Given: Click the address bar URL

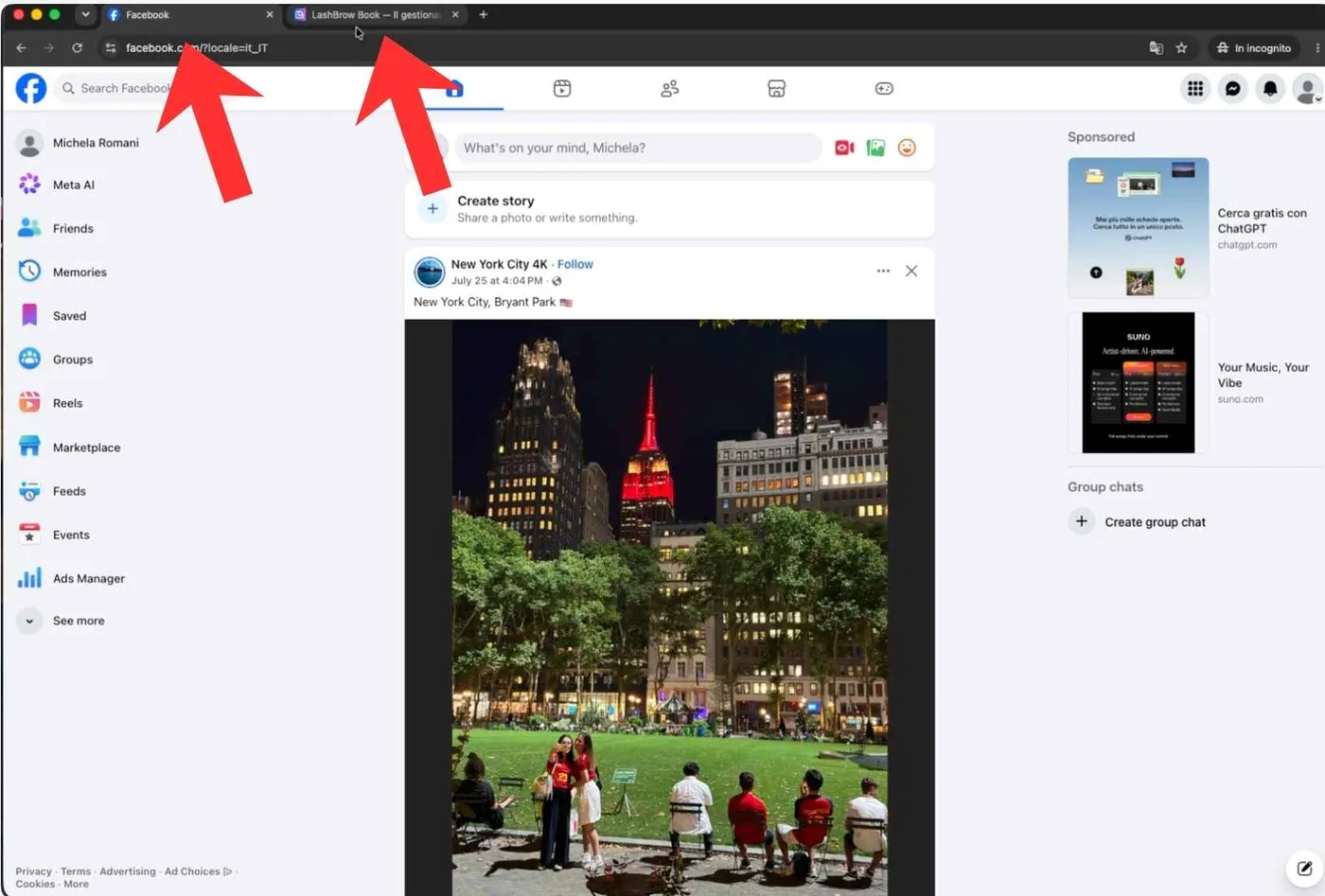Looking at the screenshot, I should pyautogui.click(x=197, y=47).
